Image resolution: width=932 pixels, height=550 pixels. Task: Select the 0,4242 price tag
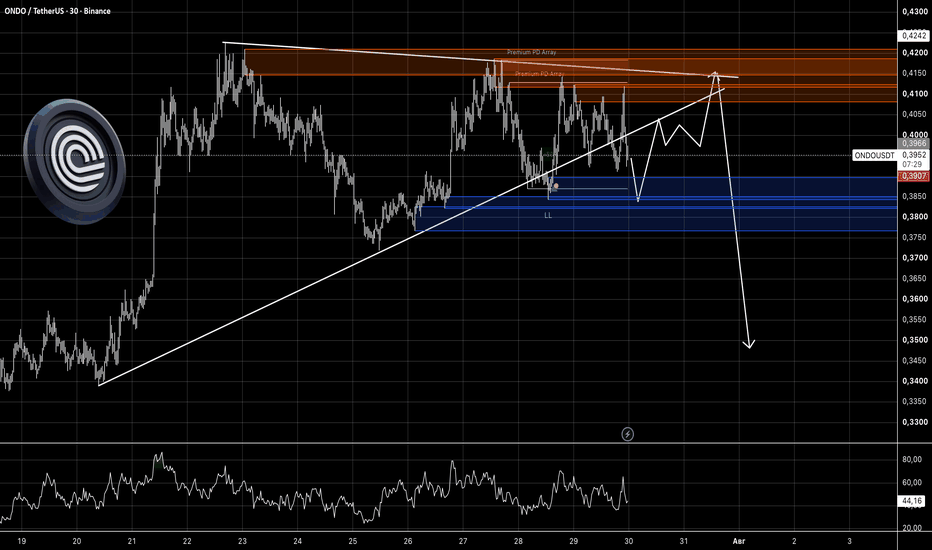click(914, 36)
